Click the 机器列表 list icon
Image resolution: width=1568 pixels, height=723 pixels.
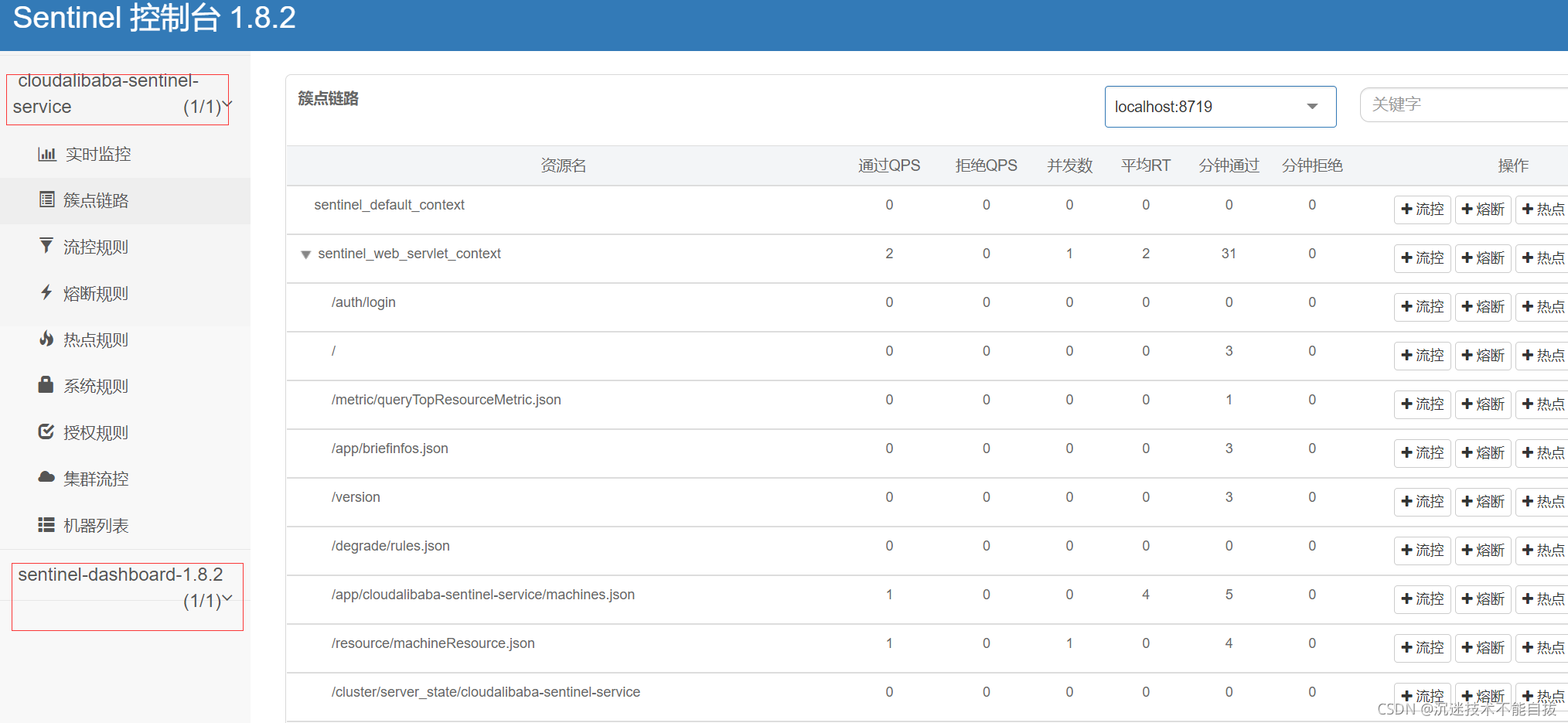click(x=46, y=525)
